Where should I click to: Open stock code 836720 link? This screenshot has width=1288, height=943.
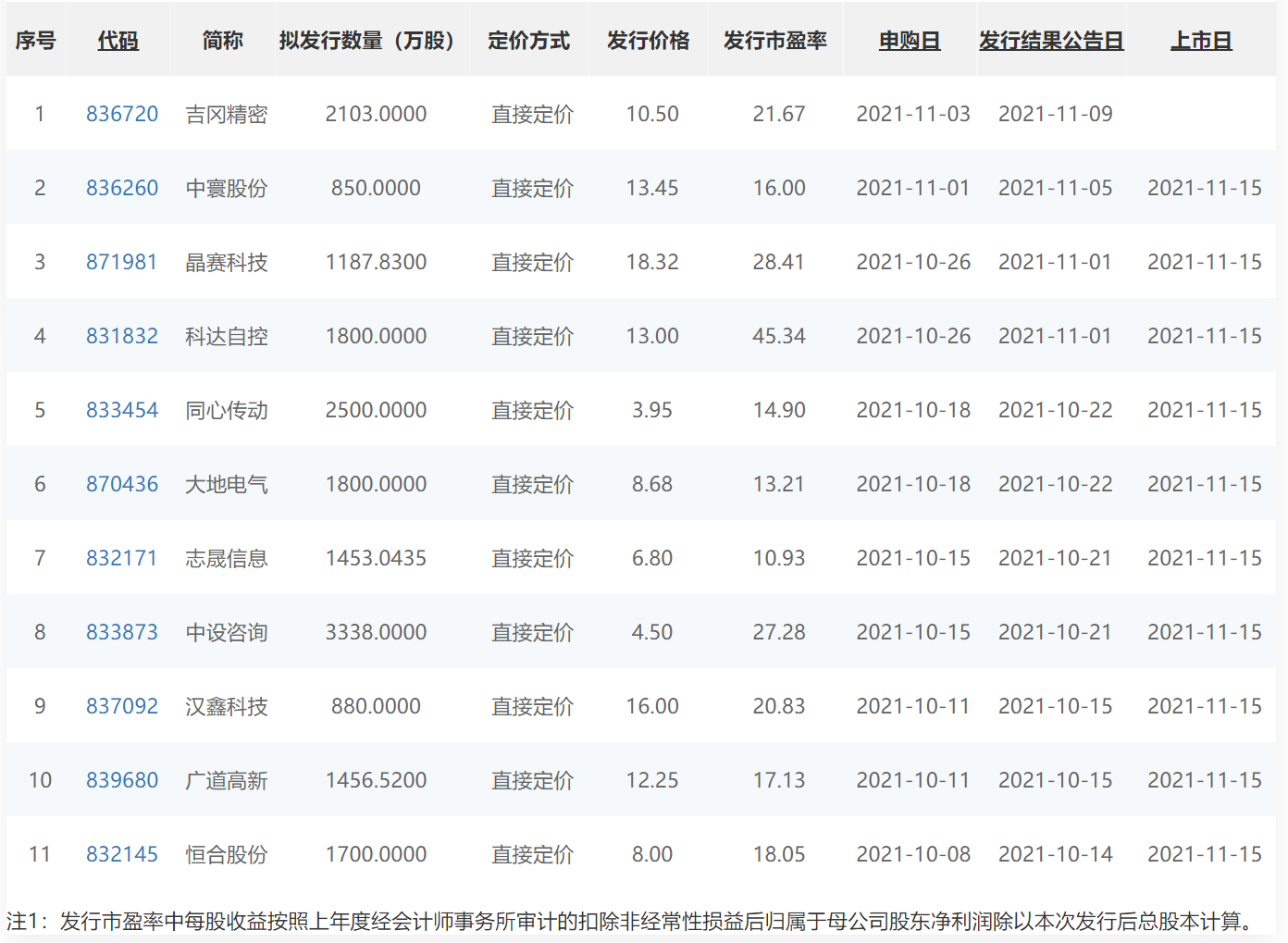[122, 114]
